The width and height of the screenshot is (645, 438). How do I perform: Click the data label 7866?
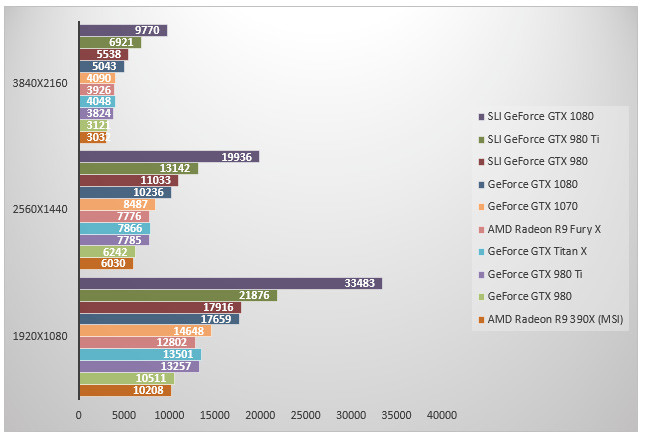(130, 228)
